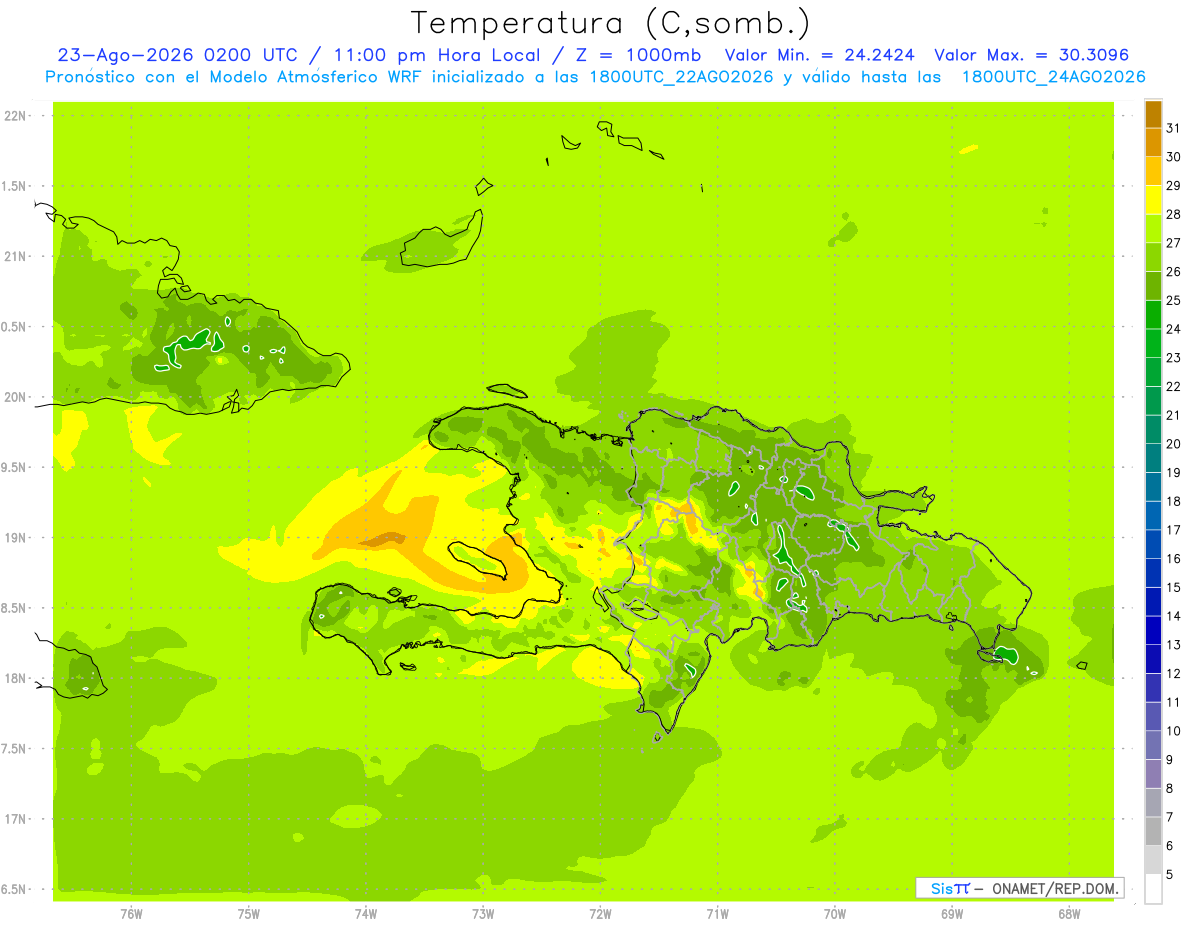
Task: Click the legend value 12
Action: [1174, 674]
